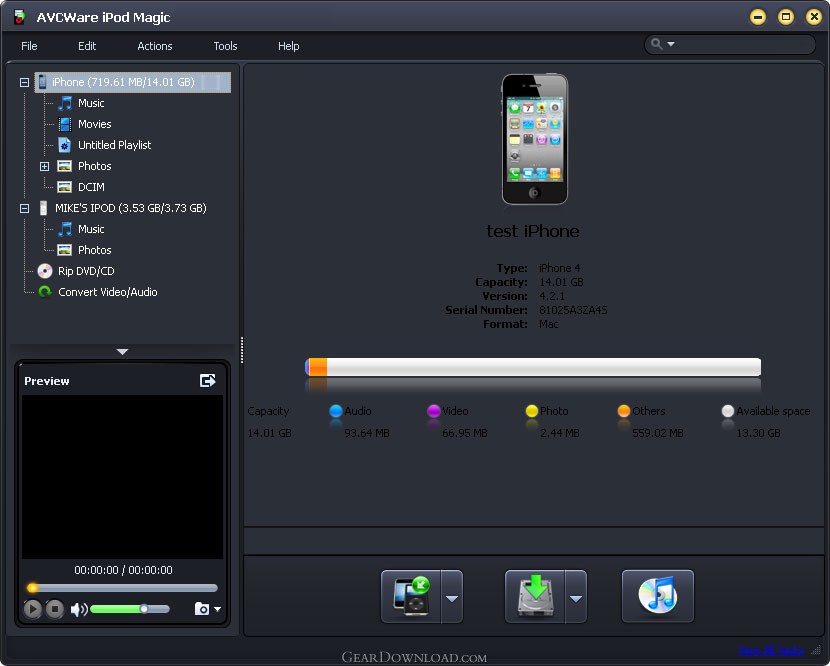Click the copy files to device button
830x666 pixels.
click(411, 596)
